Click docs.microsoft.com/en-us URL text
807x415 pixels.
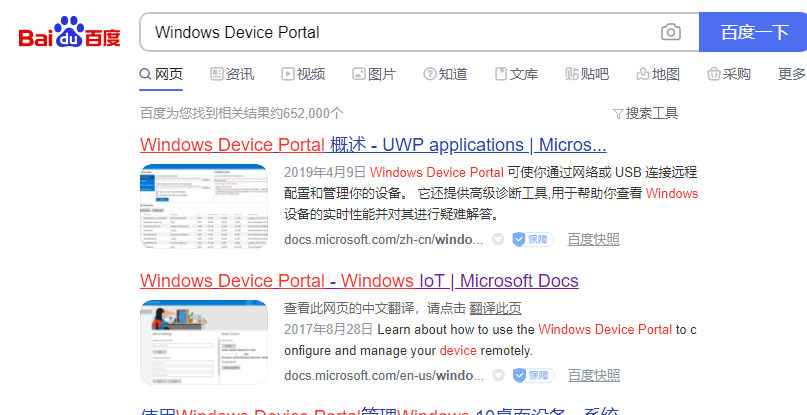[384, 375]
